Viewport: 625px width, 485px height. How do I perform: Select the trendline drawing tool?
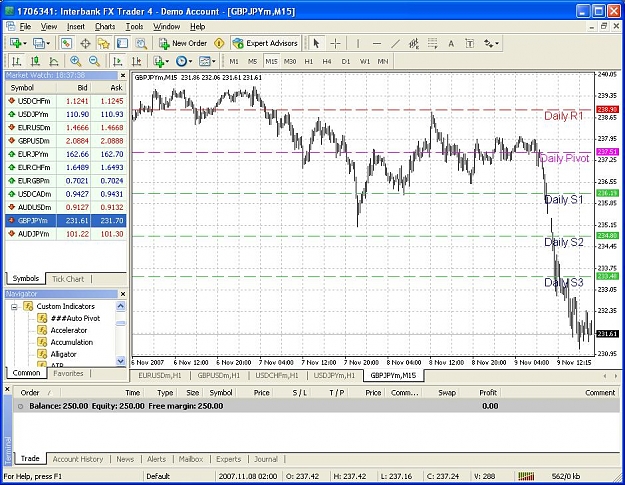(395, 43)
